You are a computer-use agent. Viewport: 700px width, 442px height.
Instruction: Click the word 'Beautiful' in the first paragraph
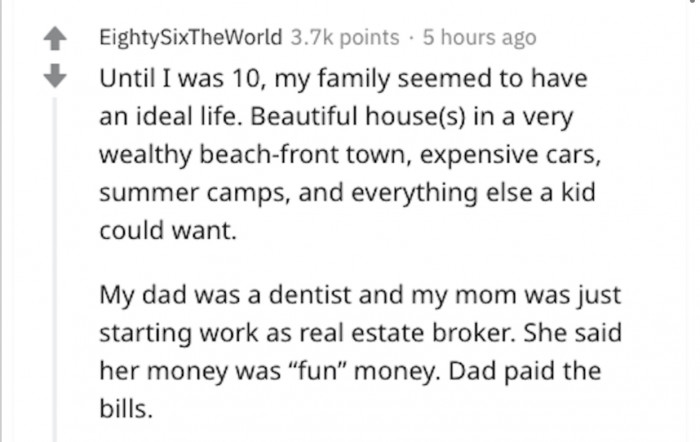[x=304, y=117]
